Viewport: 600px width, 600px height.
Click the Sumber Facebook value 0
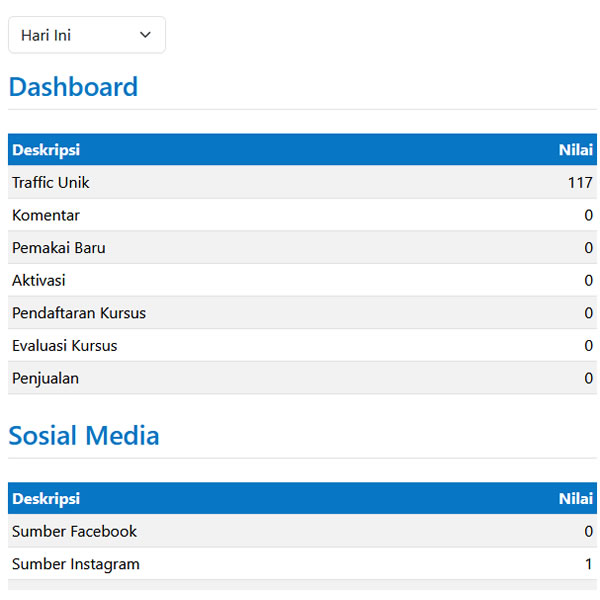(589, 532)
